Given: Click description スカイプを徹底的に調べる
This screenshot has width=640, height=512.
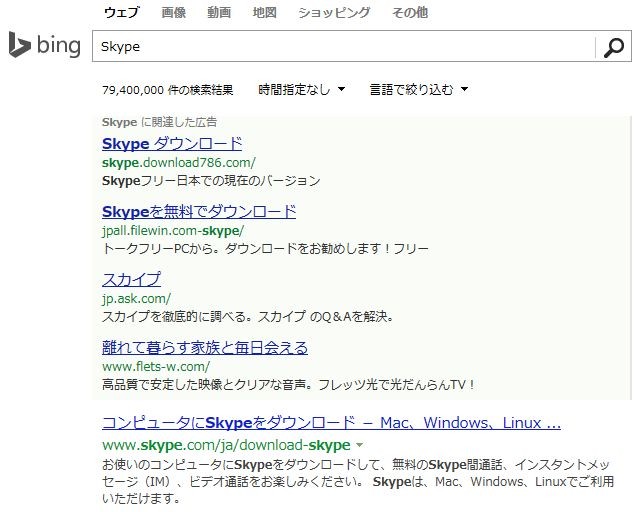Looking at the screenshot, I should pos(248,316).
